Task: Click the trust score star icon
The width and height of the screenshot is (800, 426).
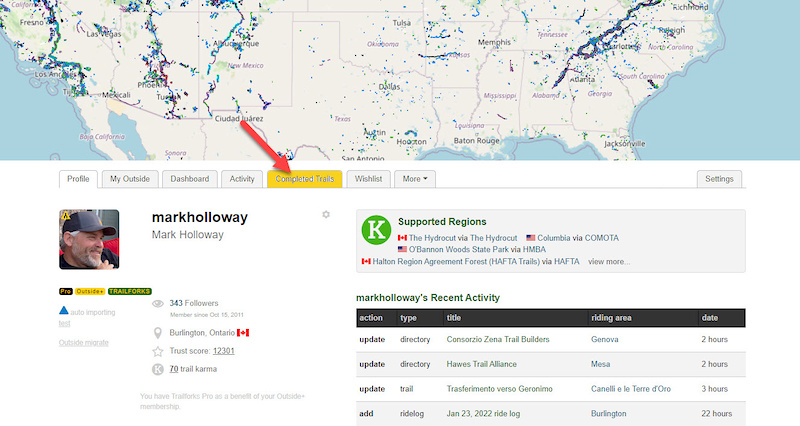Action: click(x=158, y=351)
